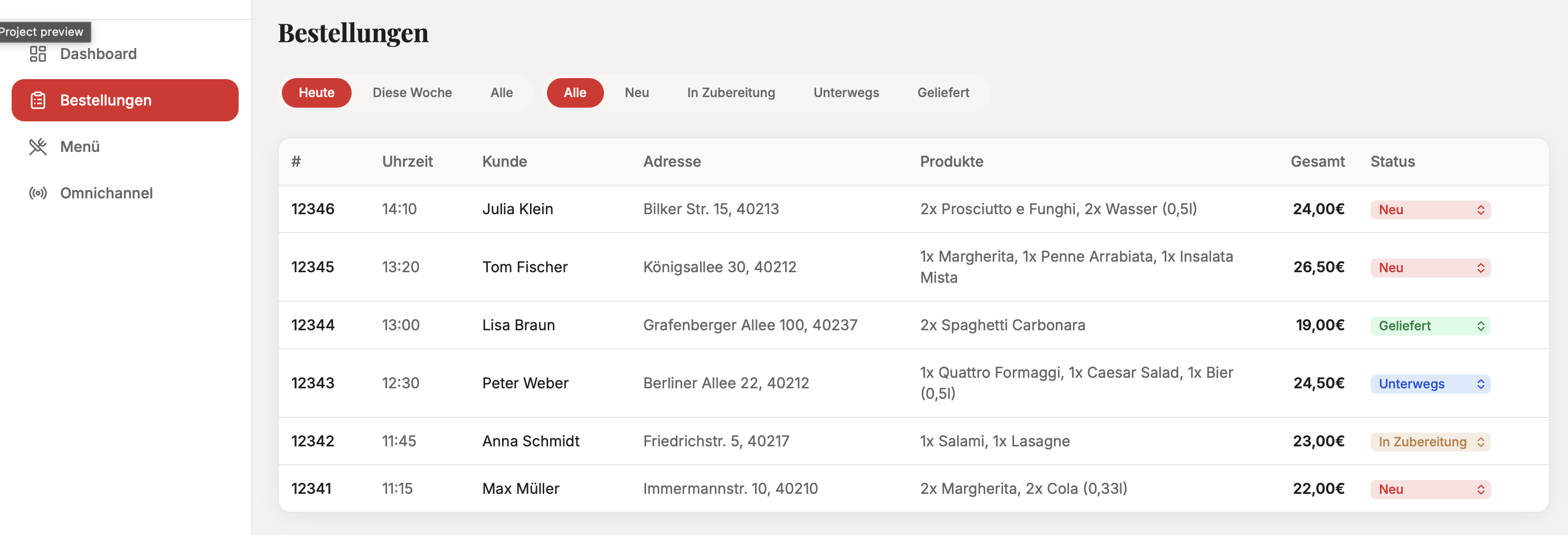Click the Bestellungen clipboard icon
The height and width of the screenshot is (535, 1568).
click(37, 100)
